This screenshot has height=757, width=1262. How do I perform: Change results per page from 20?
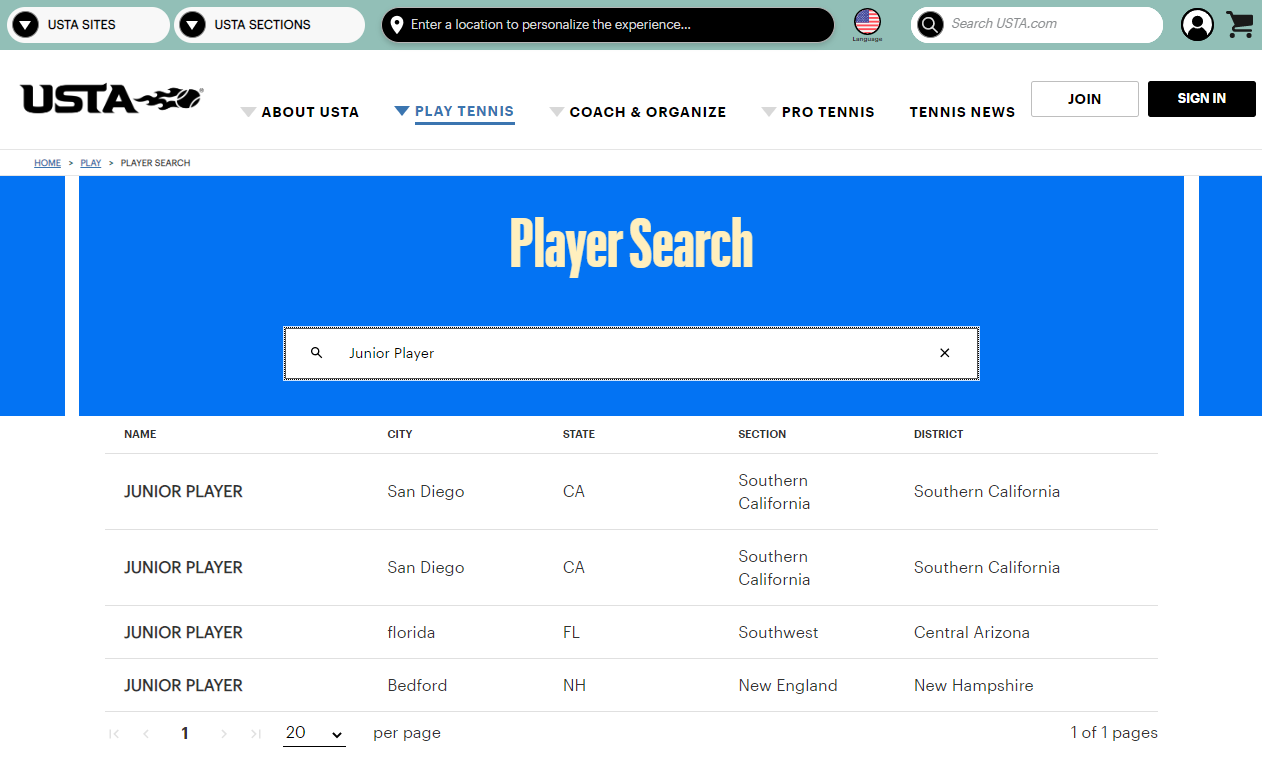coord(314,733)
